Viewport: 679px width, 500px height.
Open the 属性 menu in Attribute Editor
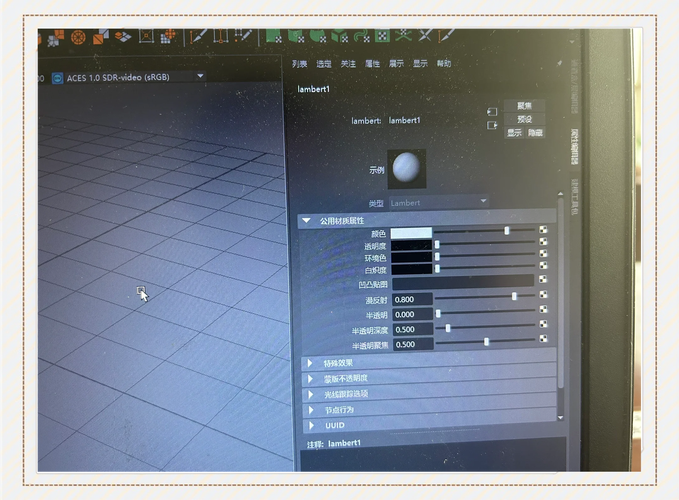click(373, 64)
